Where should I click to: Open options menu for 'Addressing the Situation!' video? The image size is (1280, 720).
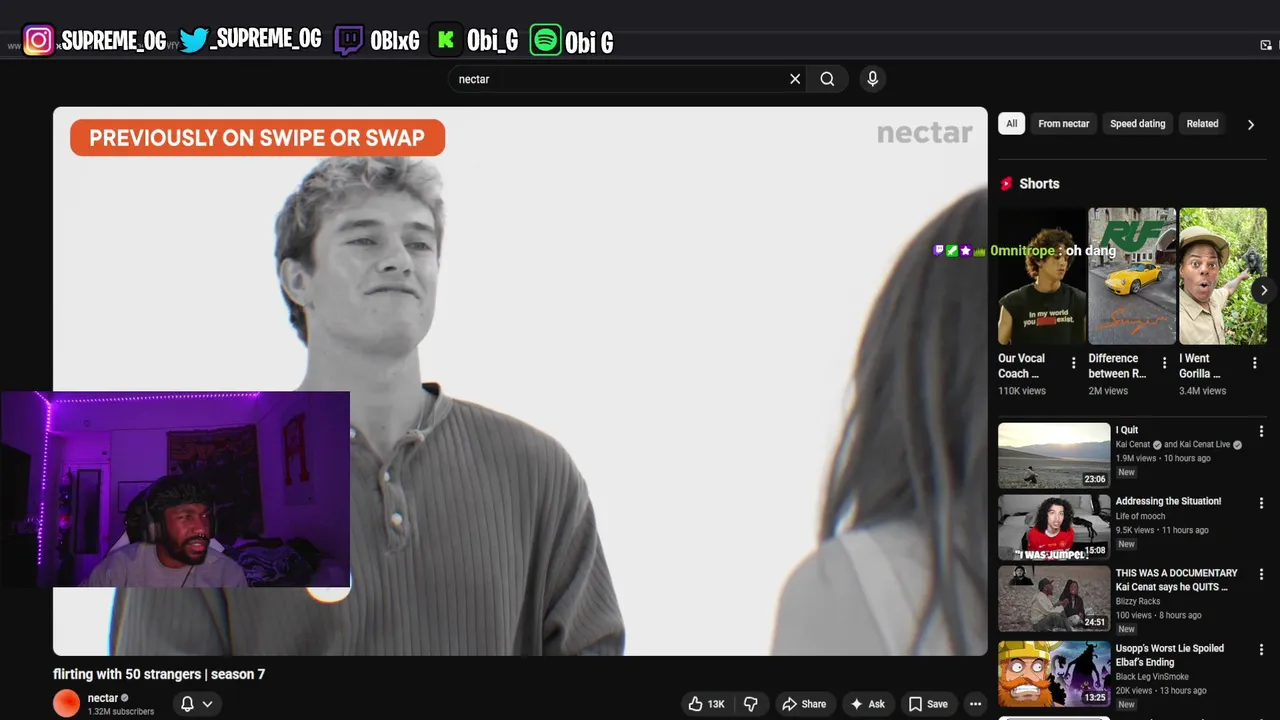1261,503
